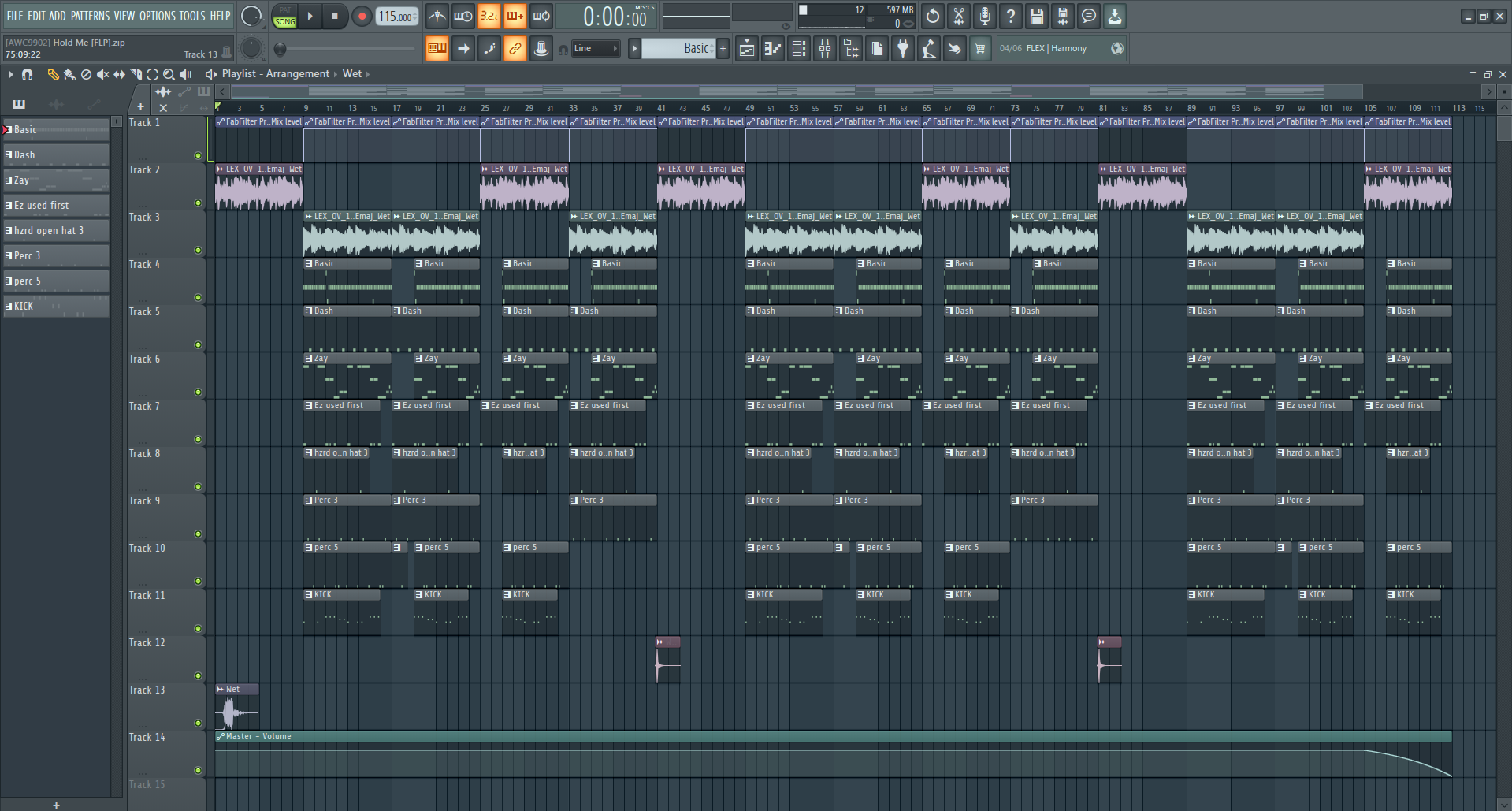Mute Track 1 with its green light
The image size is (1512, 811).
[198, 156]
